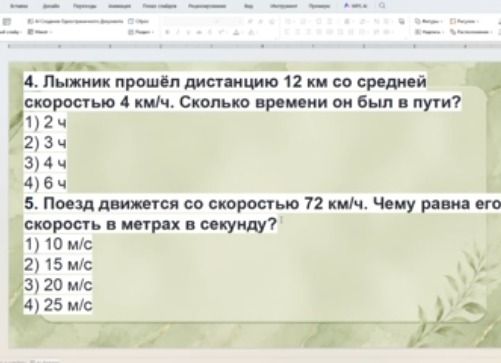Switch to the Переходы tab
This screenshot has width=501, height=363.
[85, 6]
